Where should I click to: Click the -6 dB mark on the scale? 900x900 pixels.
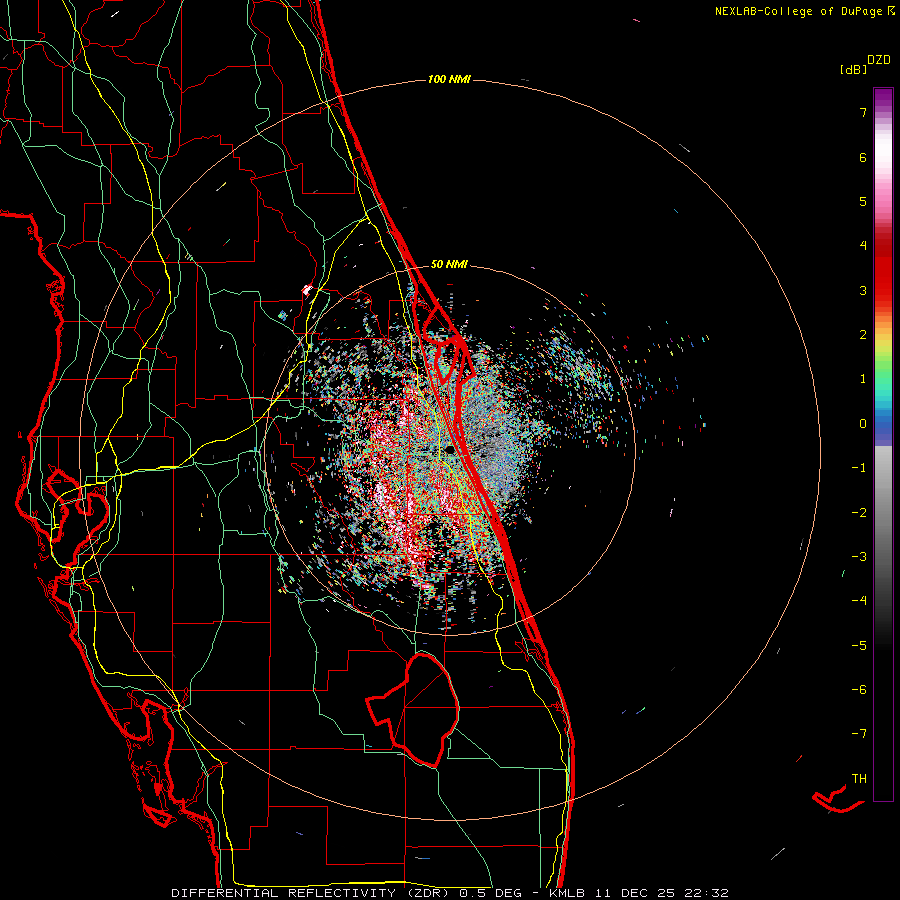(859, 690)
